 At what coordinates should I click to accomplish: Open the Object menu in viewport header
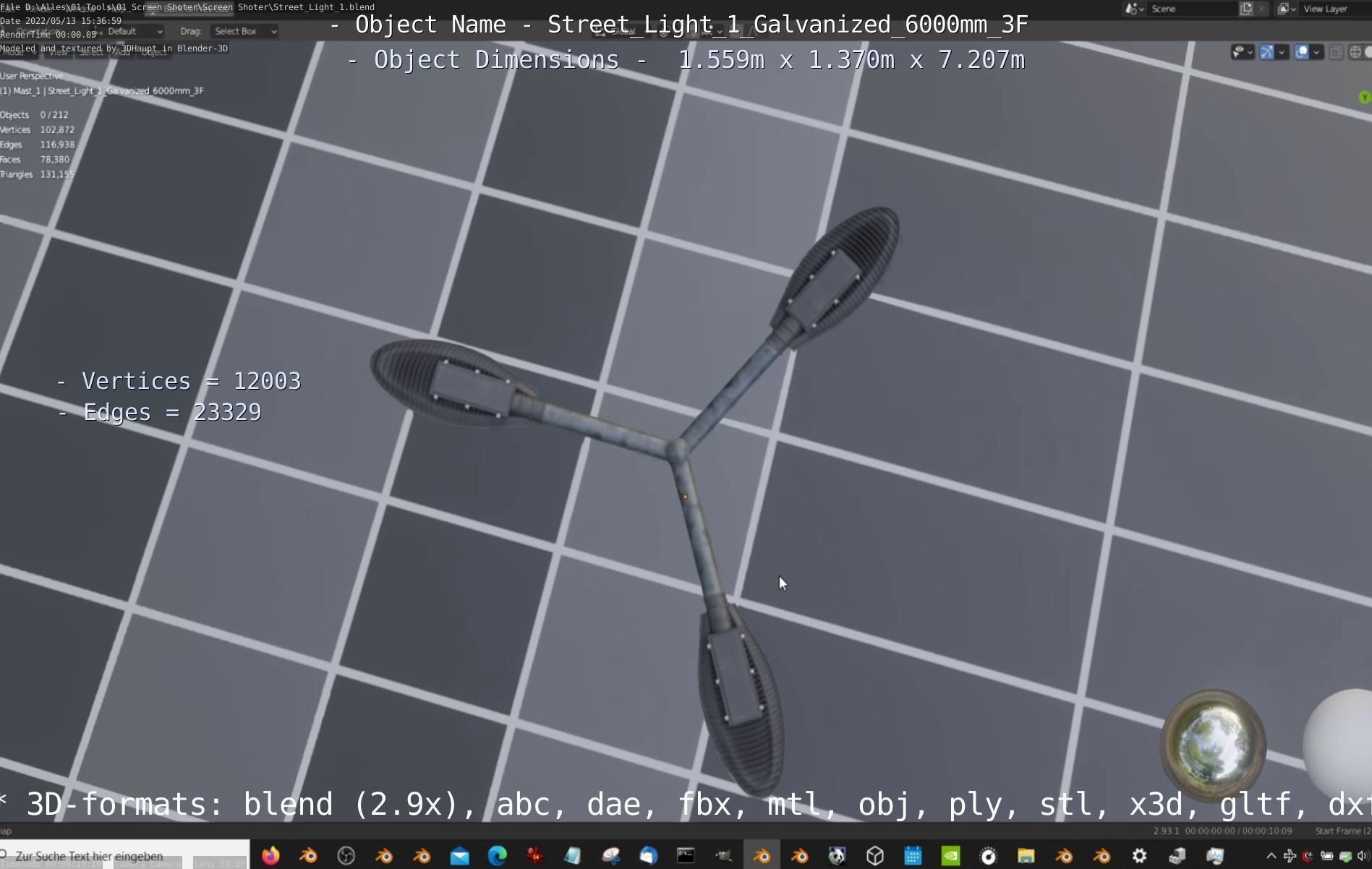[153, 52]
